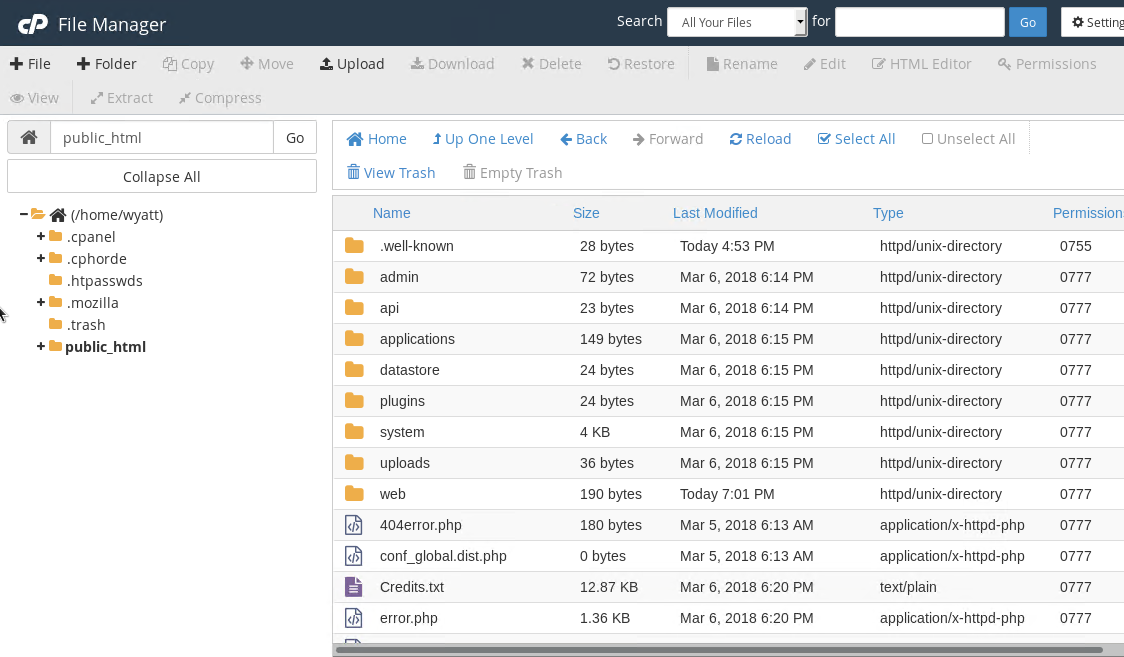Click the datastore folder icon

coord(354,370)
